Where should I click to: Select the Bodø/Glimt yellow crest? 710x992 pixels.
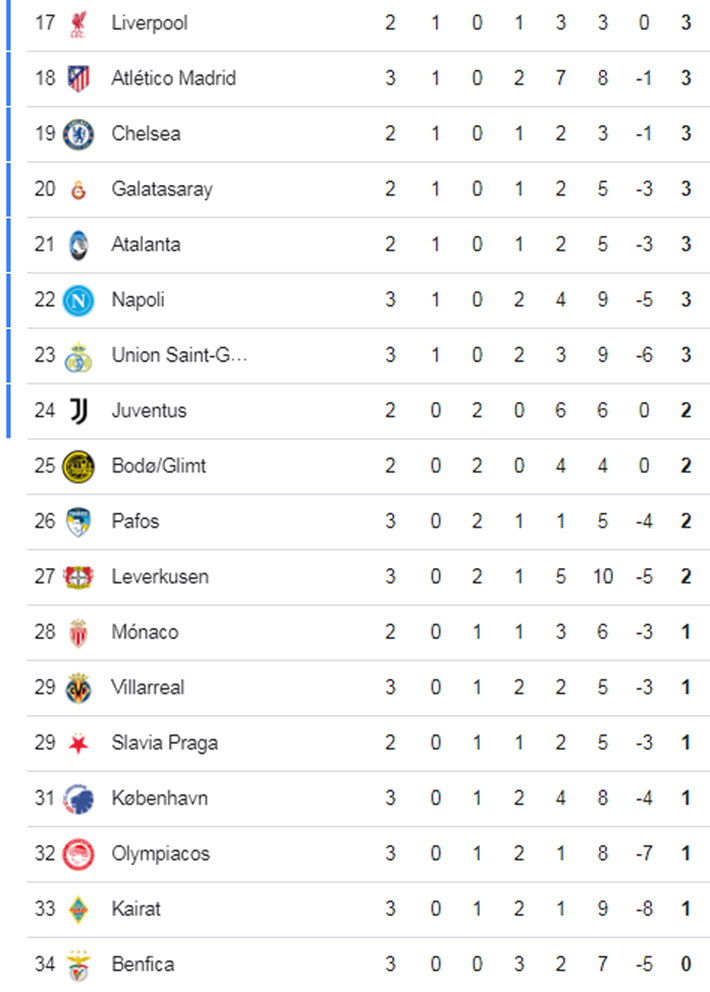[78, 466]
